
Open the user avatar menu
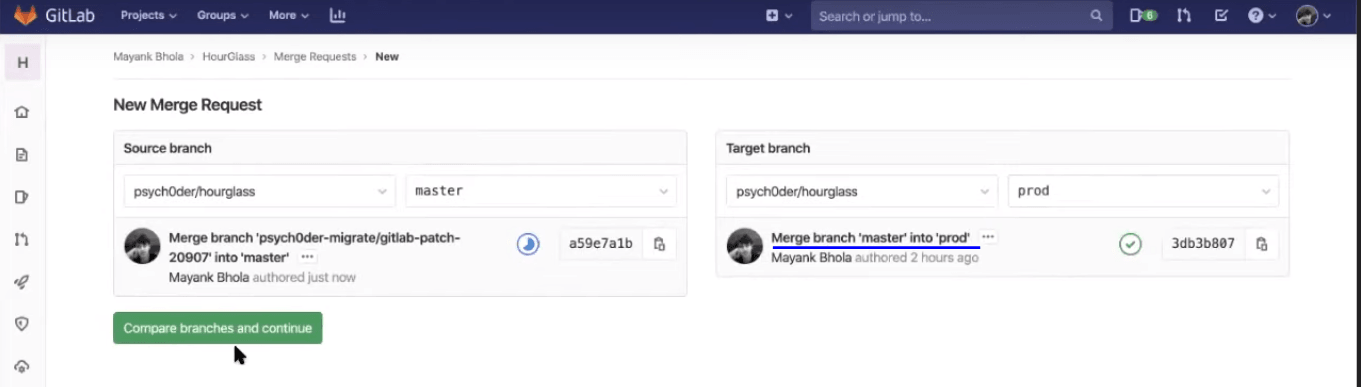[1313, 16]
